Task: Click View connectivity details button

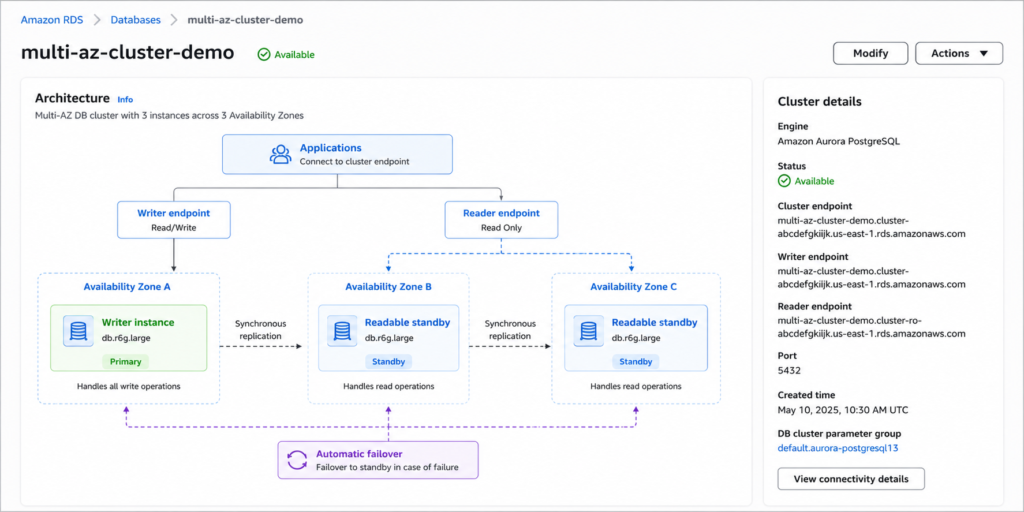Action: (x=851, y=479)
